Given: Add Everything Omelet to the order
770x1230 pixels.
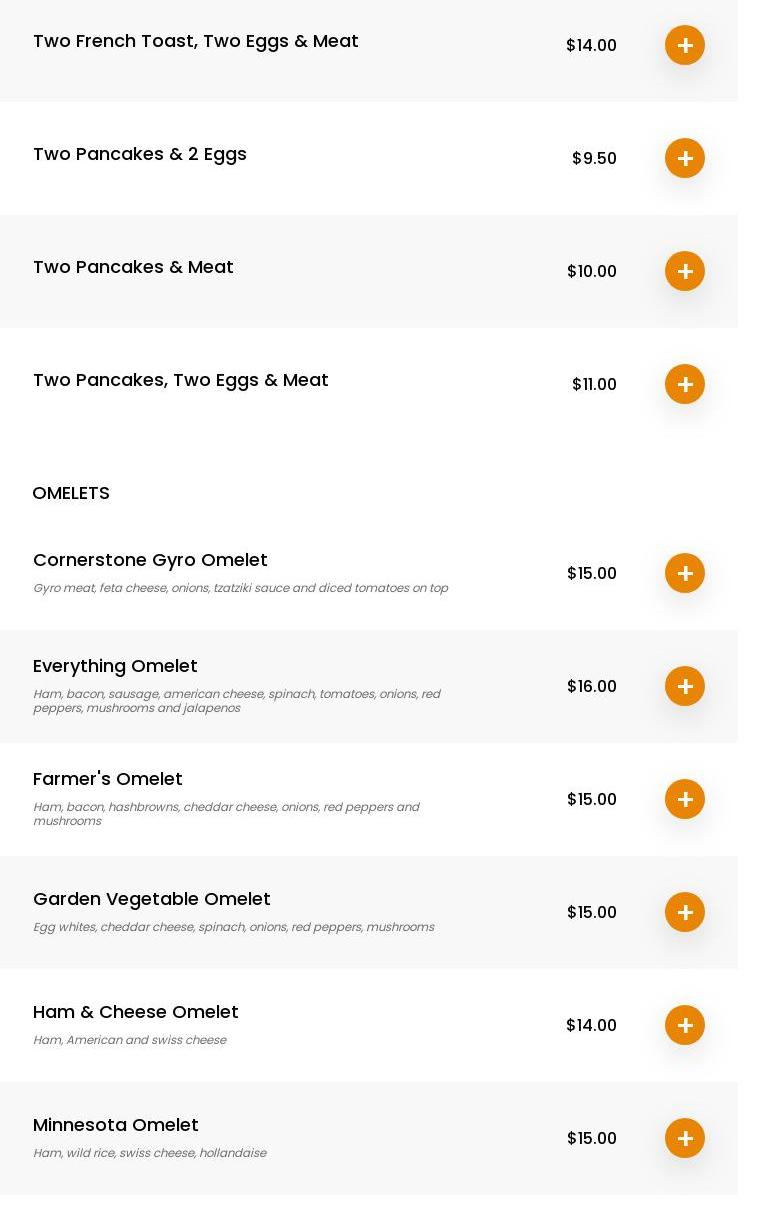Looking at the screenshot, I should [x=685, y=686].
